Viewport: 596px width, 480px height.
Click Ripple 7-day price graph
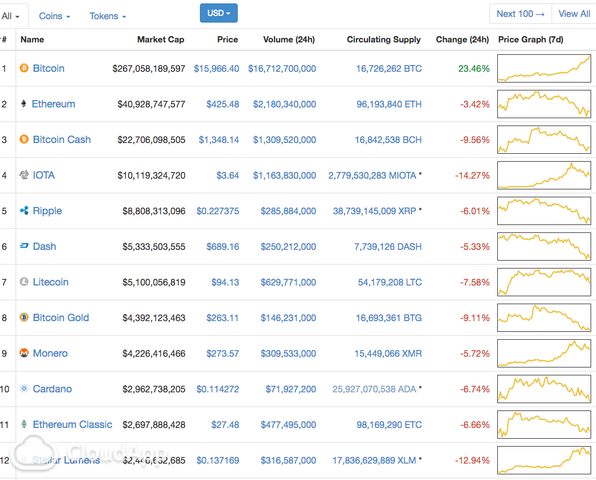pos(544,211)
